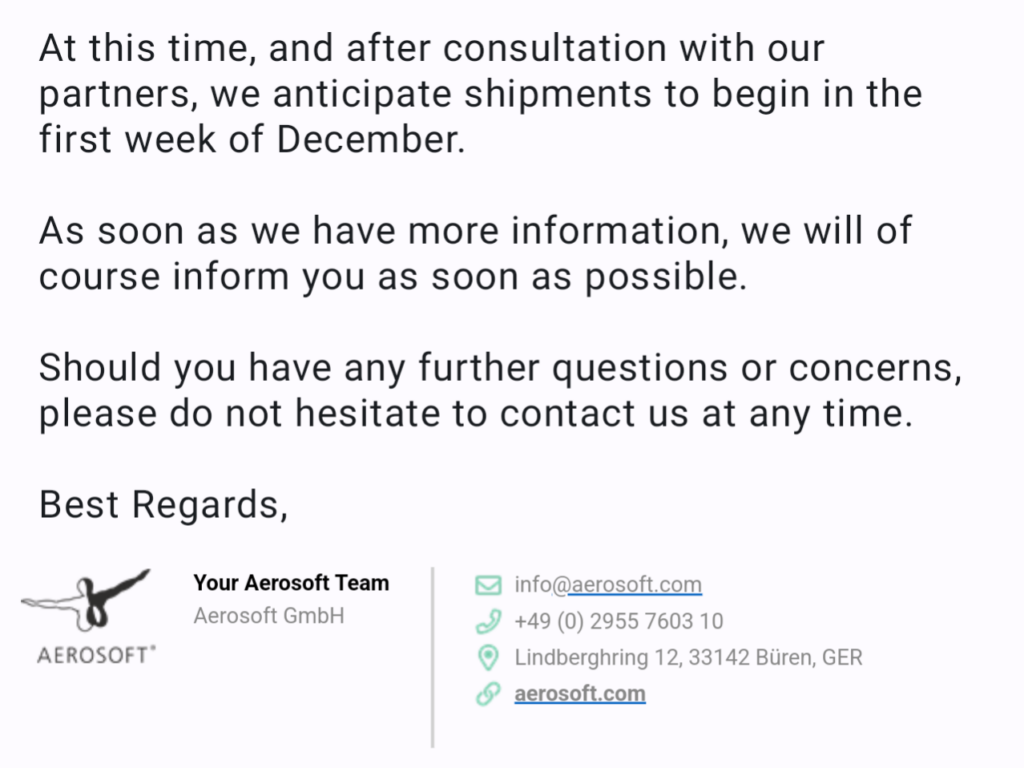Click the green envelope email icon

tap(488, 585)
